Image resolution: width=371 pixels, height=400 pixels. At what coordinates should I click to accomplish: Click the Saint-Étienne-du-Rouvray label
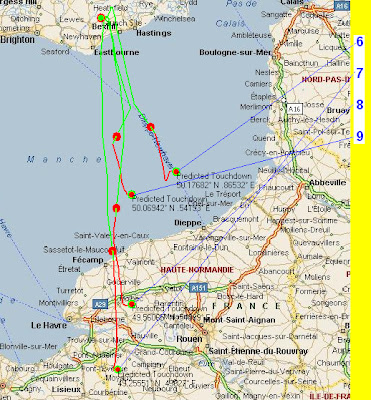click(258, 351)
